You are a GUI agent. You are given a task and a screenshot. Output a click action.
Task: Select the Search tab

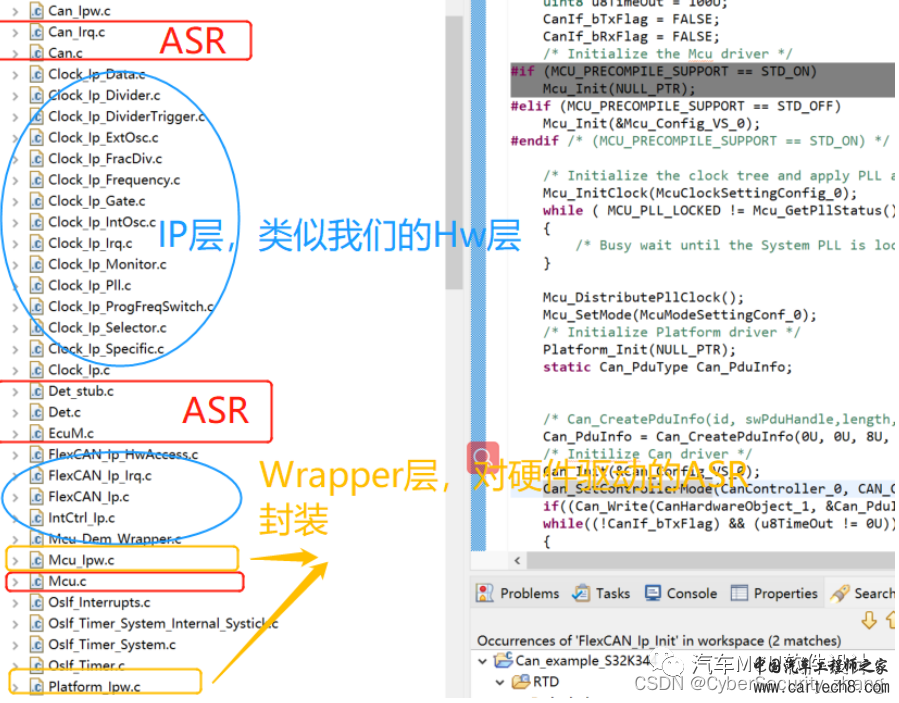click(862, 593)
